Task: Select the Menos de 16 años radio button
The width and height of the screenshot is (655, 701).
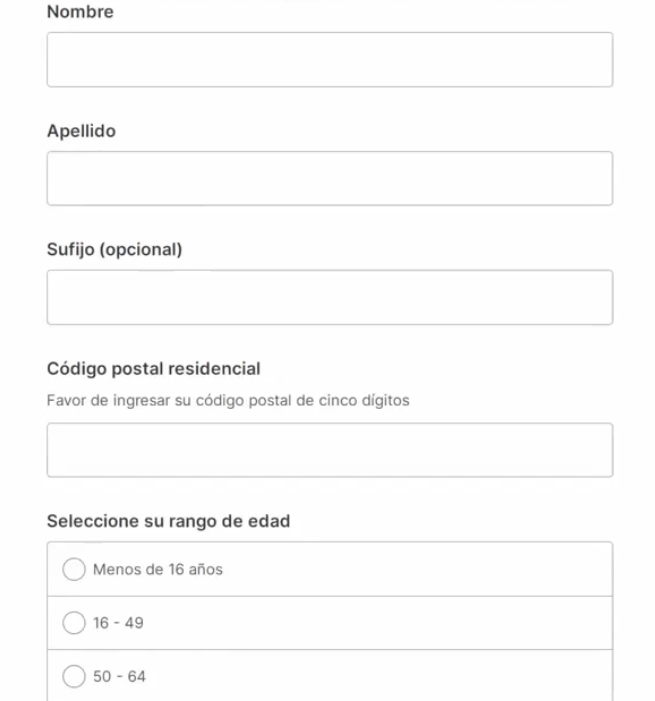Action: click(x=74, y=570)
